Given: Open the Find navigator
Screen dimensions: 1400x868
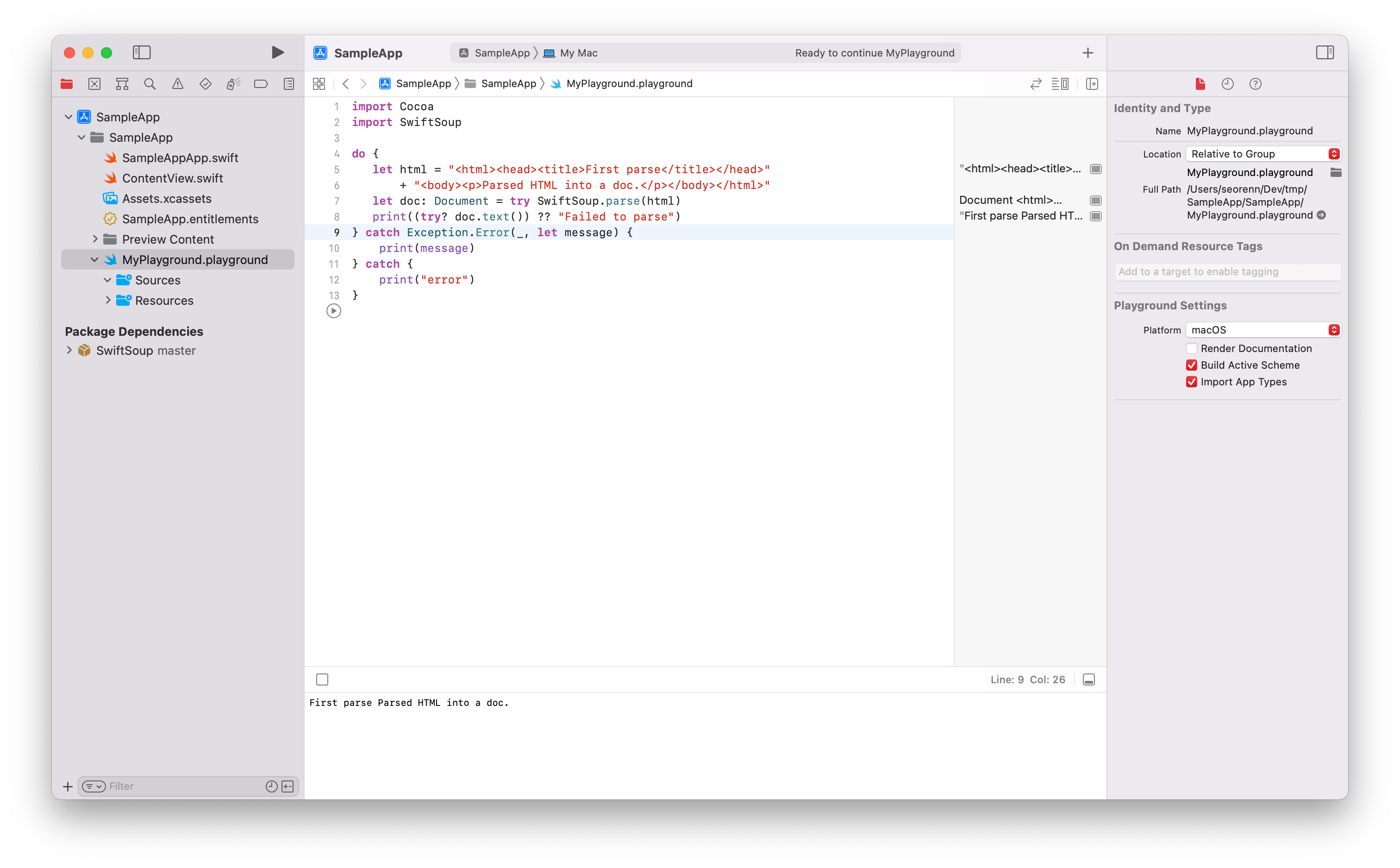Looking at the screenshot, I should tap(150, 84).
